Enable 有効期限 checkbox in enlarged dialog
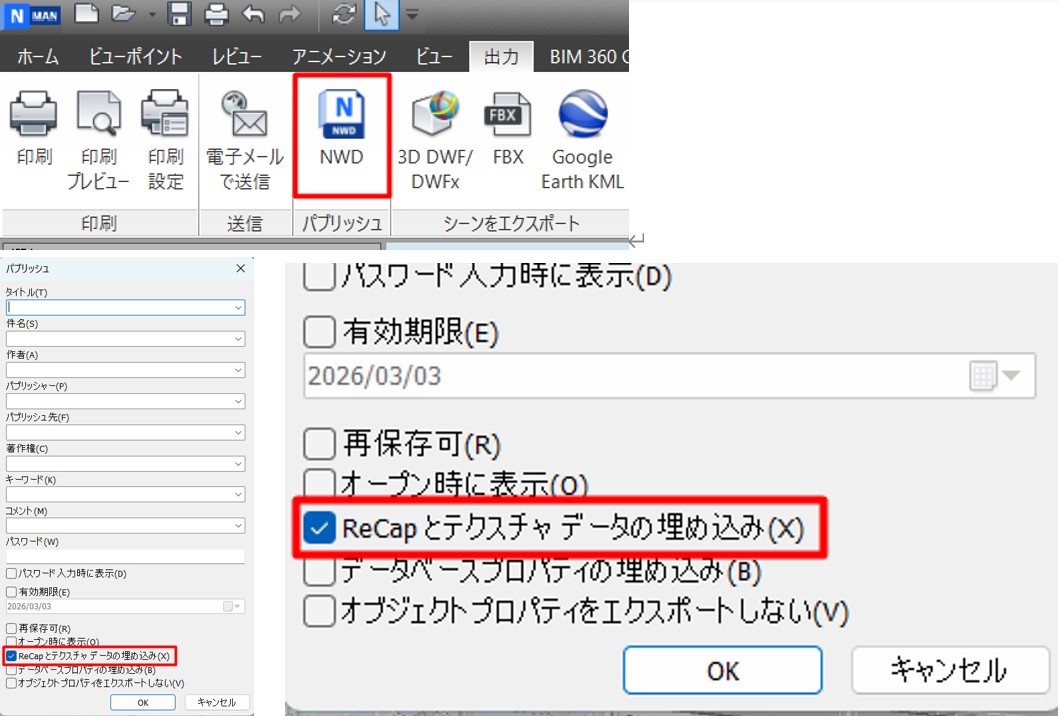The image size is (1058, 716). pos(319,330)
